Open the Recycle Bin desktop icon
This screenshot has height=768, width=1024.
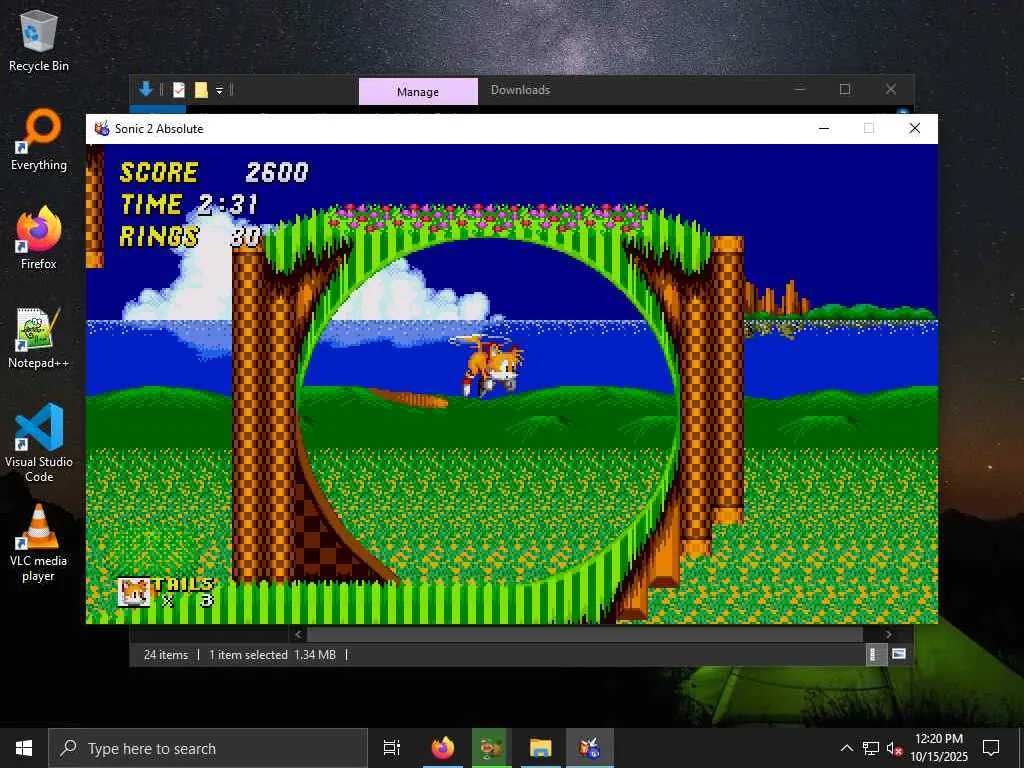point(39,40)
